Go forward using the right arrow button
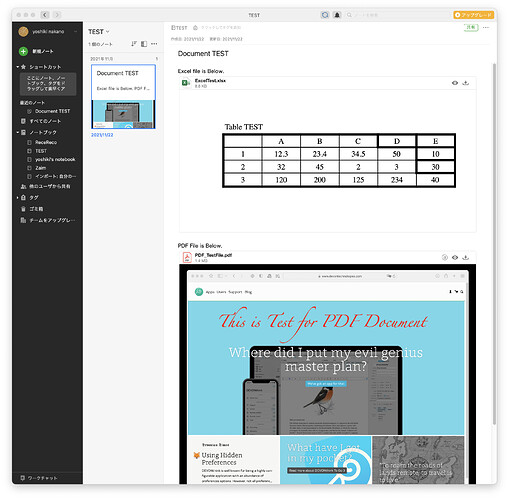The height and width of the screenshot is (499, 509). pos(57,15)
